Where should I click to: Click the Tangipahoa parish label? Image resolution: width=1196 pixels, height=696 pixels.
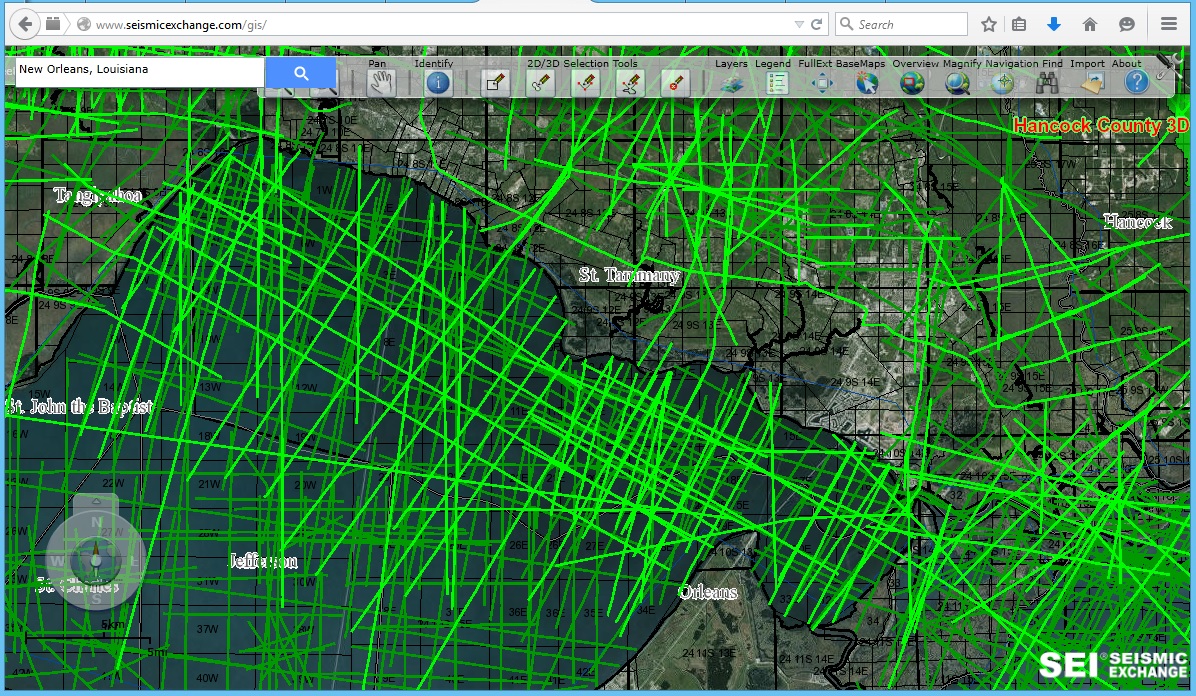tap(98, 196)
